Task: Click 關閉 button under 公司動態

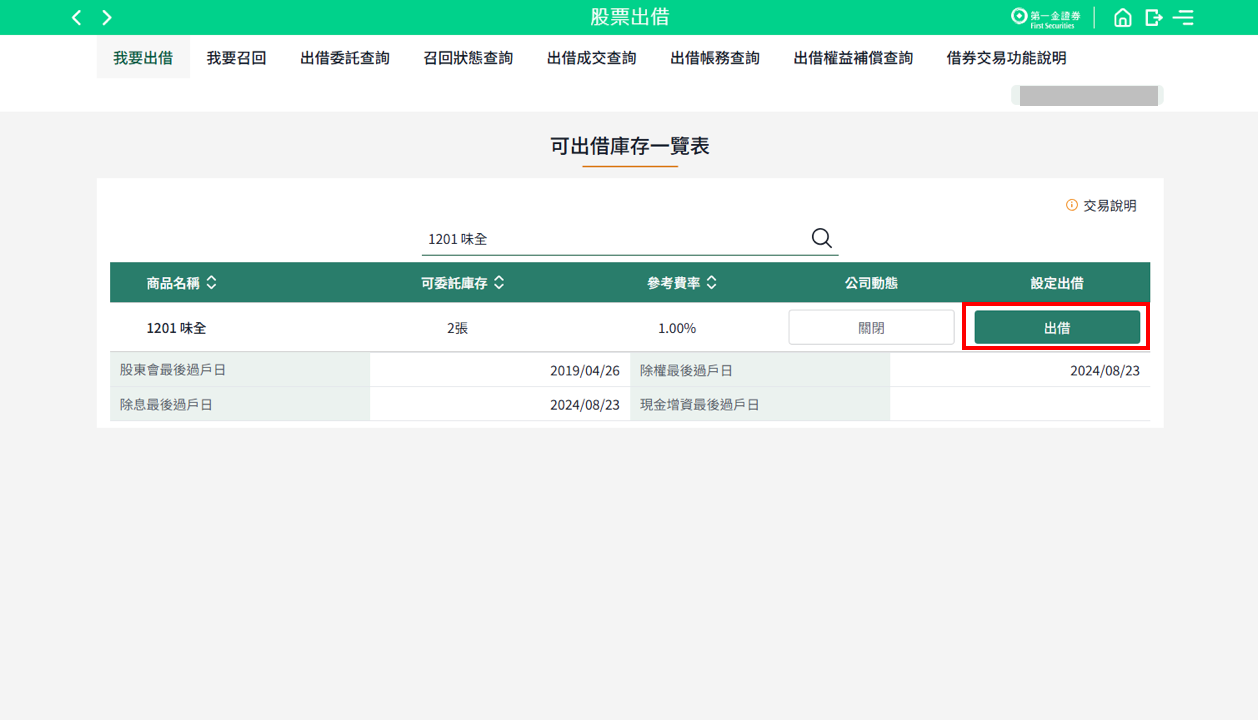Action: [871, 328]
